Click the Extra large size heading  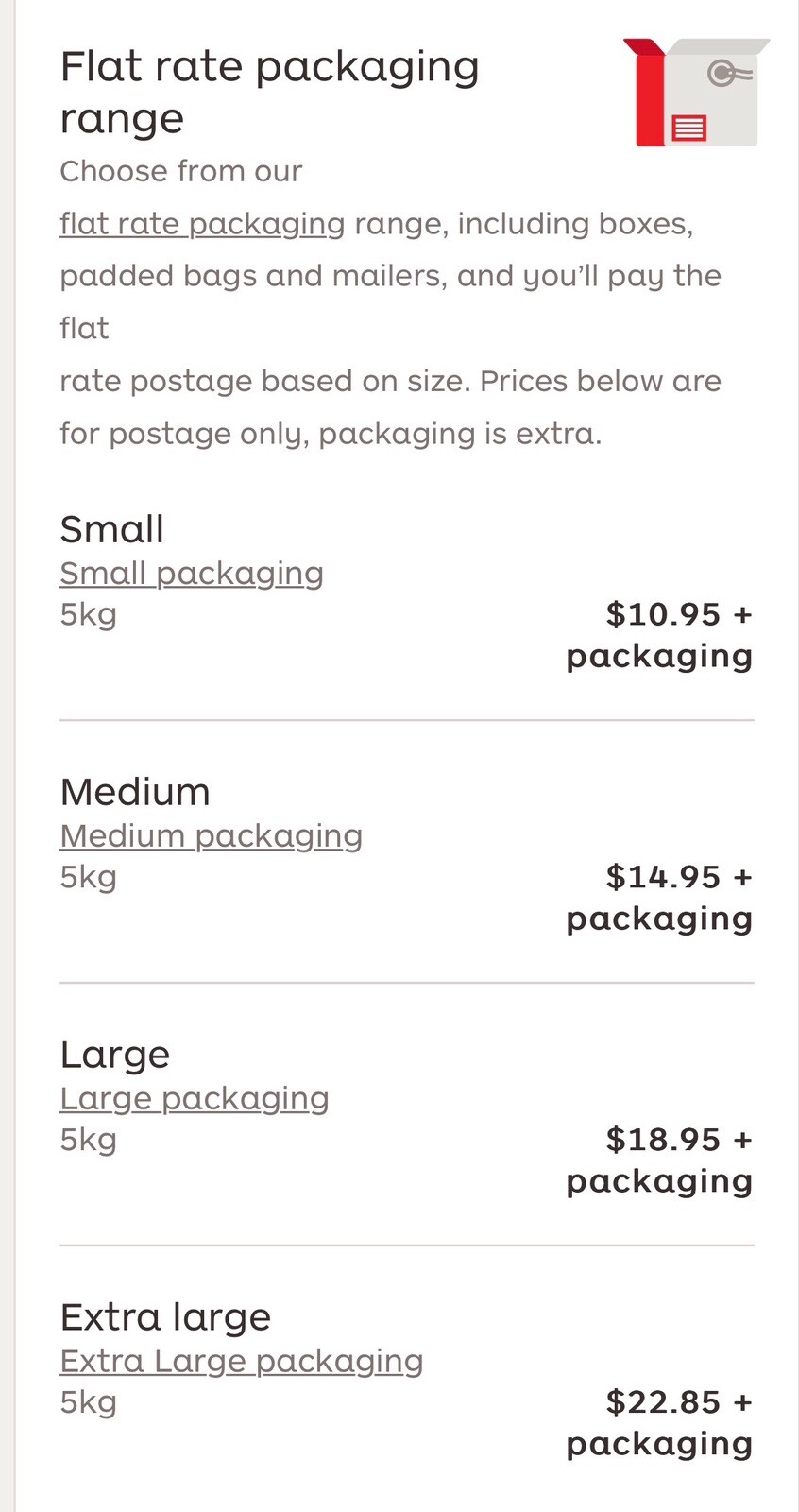tap(165, 1317)
